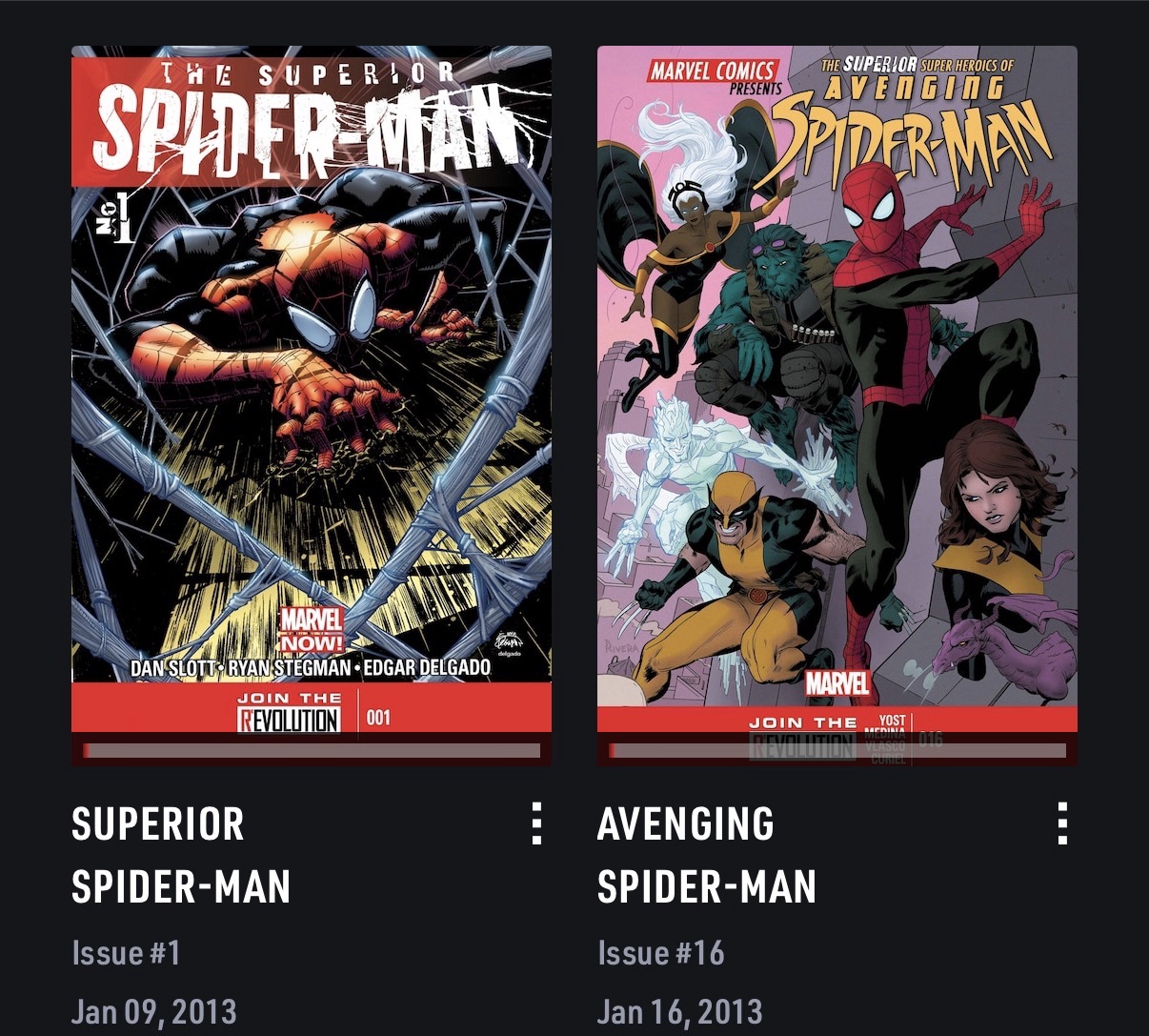Select the AVENGING SPIDER-MAN title text
1149x1036 pixels.
[707, 855]
